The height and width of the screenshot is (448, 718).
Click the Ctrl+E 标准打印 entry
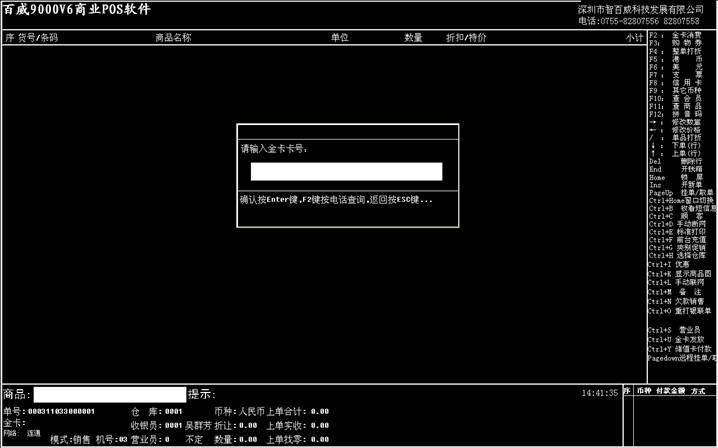point(677,232)
